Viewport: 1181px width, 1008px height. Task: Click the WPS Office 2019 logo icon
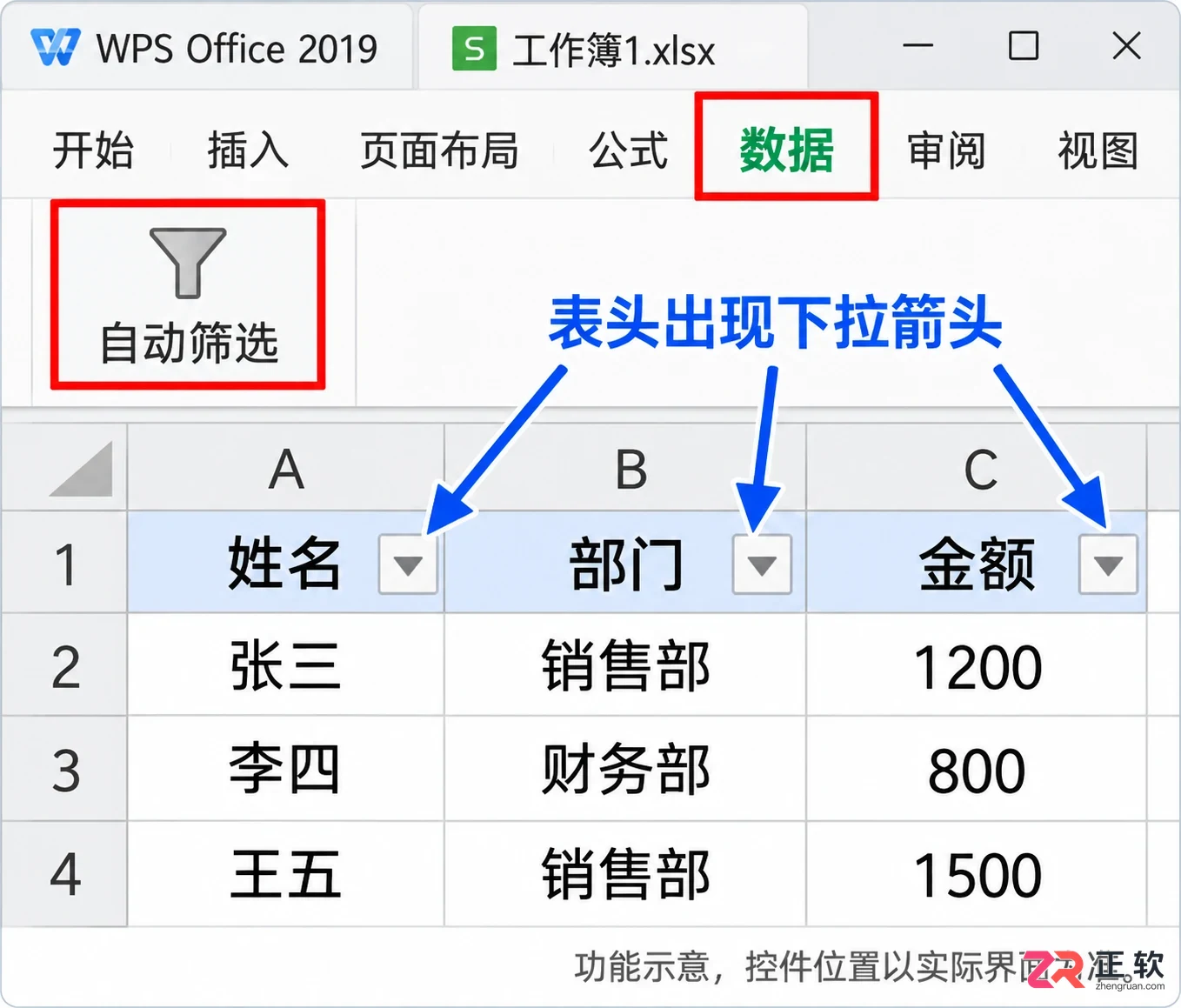56,48
